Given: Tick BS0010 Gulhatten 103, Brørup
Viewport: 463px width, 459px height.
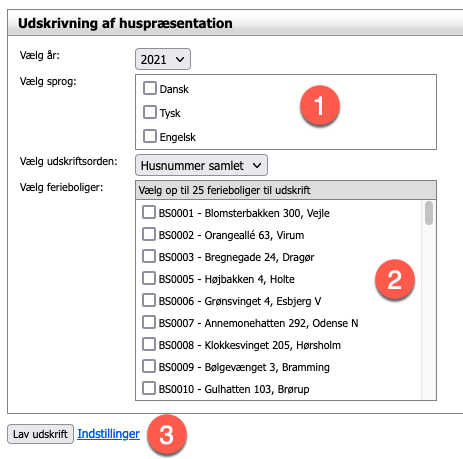Looking at the screenshot, I should pyautogui.click(x=149, y=388).
